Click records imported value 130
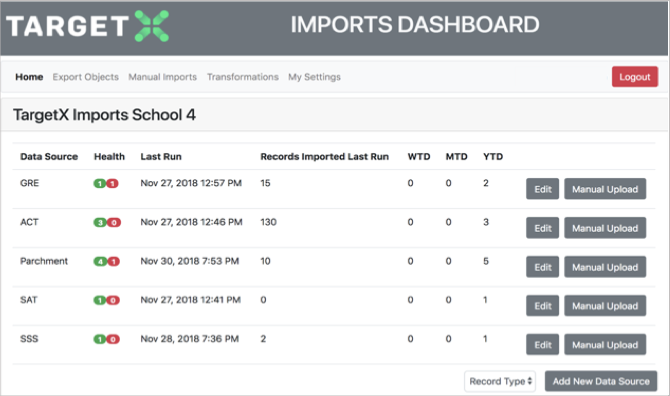The image size is (670, 396). point(268,222)
